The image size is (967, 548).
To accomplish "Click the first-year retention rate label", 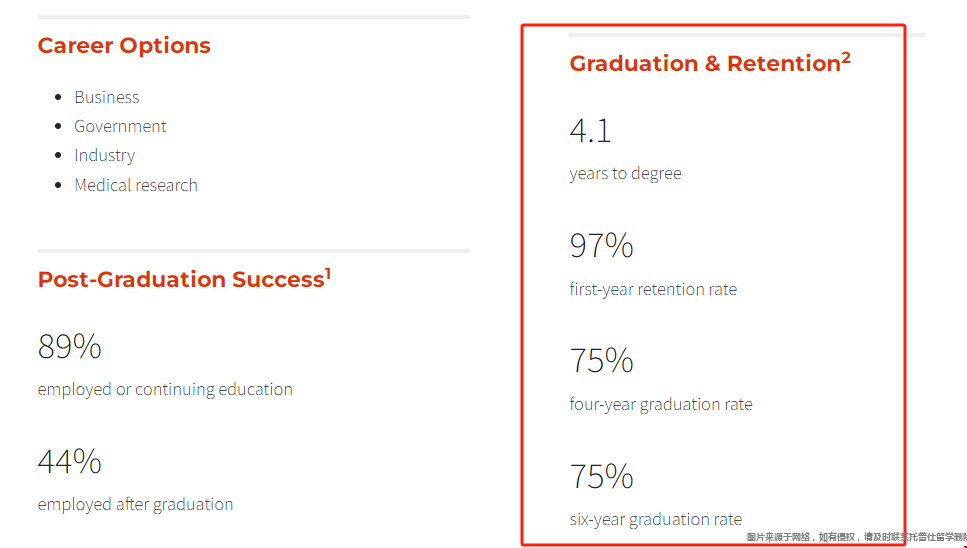I will point(653,289).
